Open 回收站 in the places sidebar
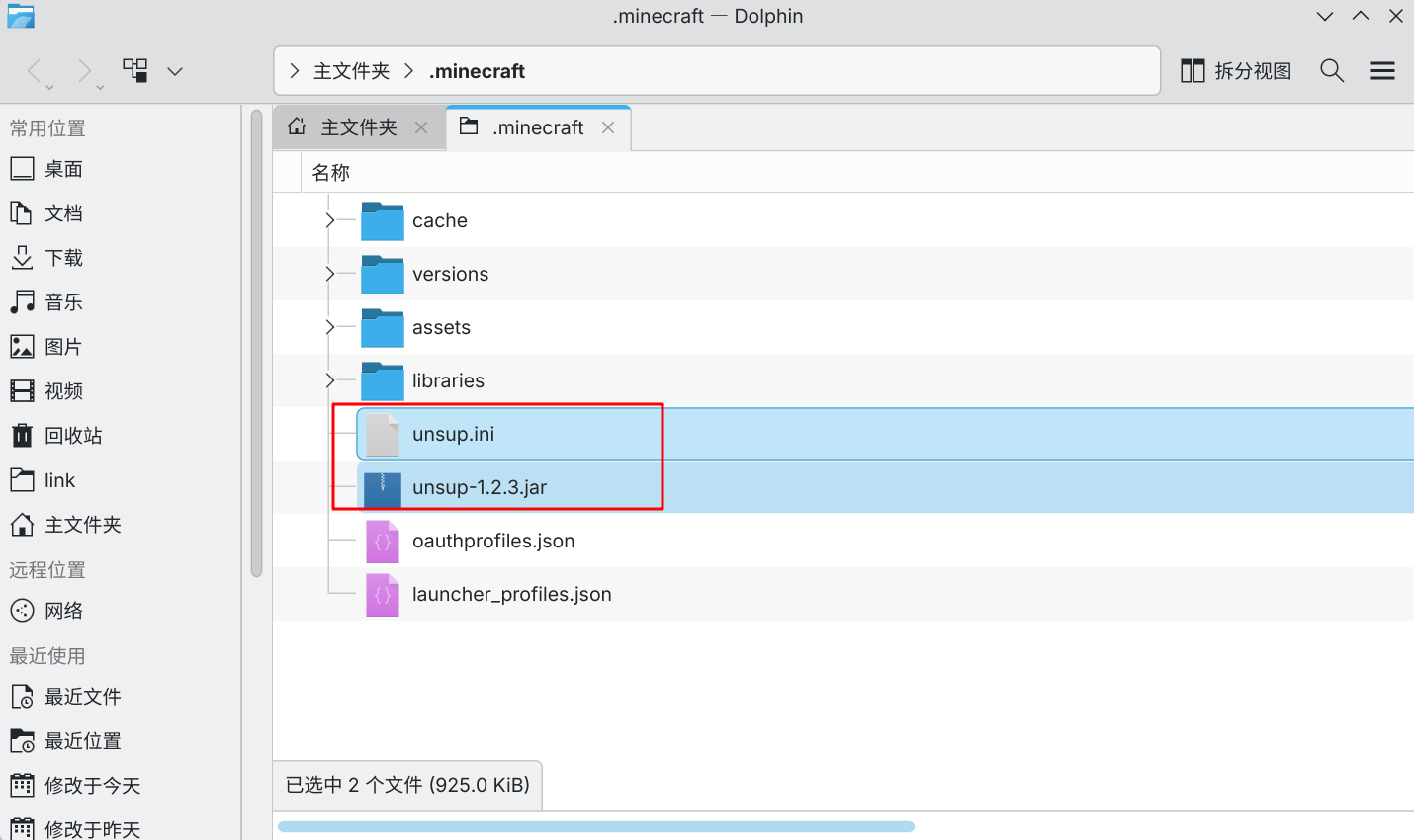The image size is (1414, 840). pyautogui.click(x=56, y=436)
